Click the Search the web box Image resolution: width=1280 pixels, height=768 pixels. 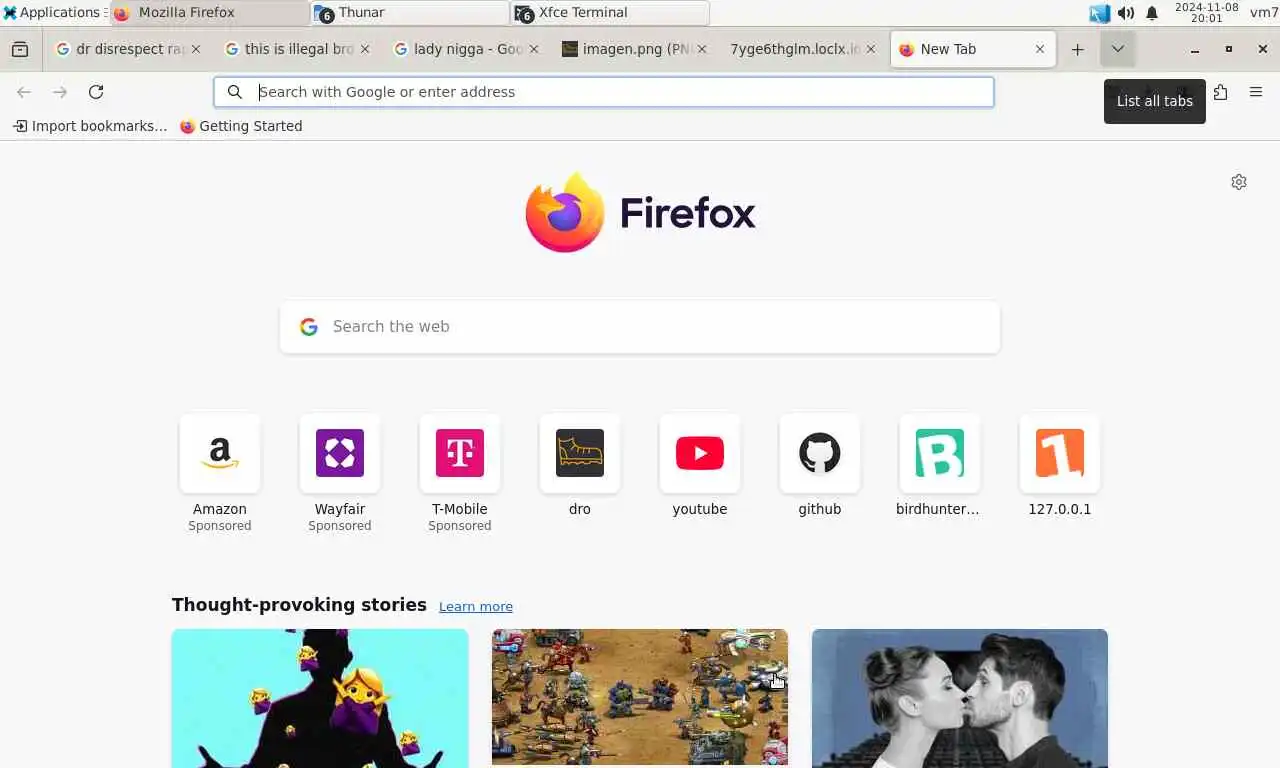pyautogui.click(x=640, y=327)
